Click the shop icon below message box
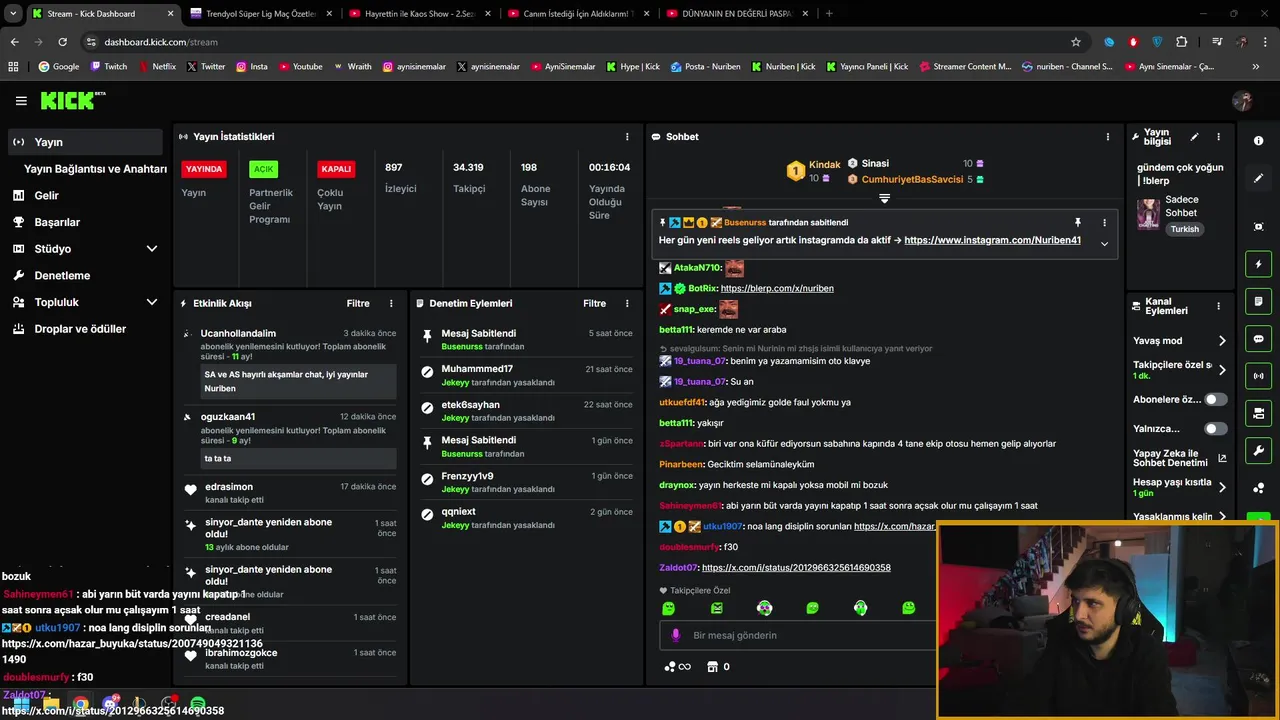Viewport: 1280px width, 720px height. (x=713, y=667)
